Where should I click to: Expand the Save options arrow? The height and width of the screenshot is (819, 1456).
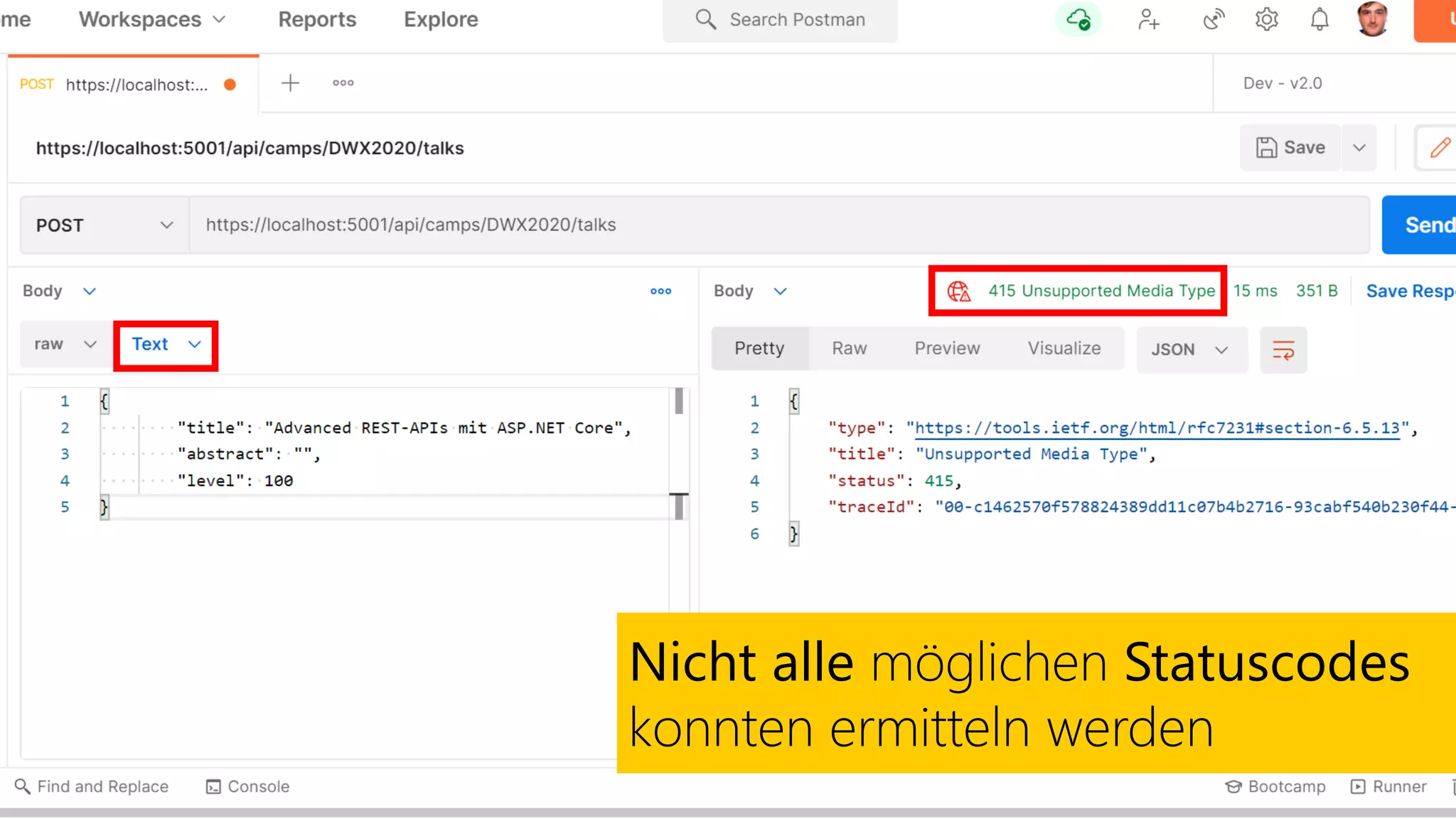[1359, 148]
